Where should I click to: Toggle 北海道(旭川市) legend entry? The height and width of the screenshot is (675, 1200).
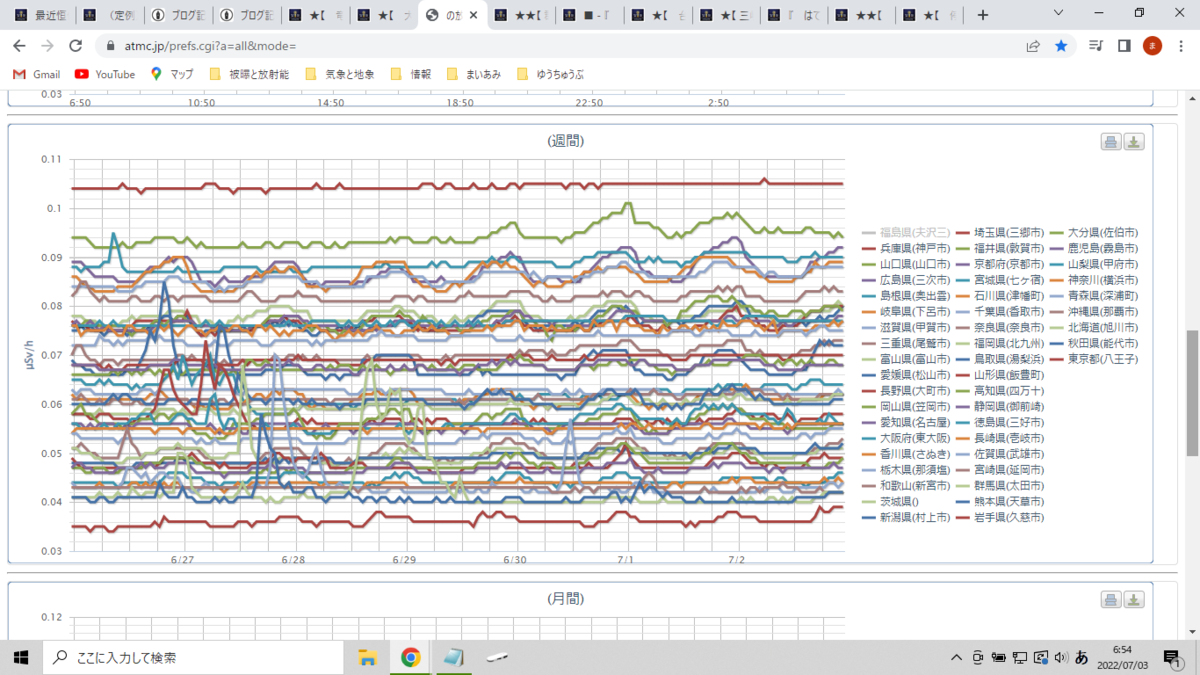tap(1094, 327)
